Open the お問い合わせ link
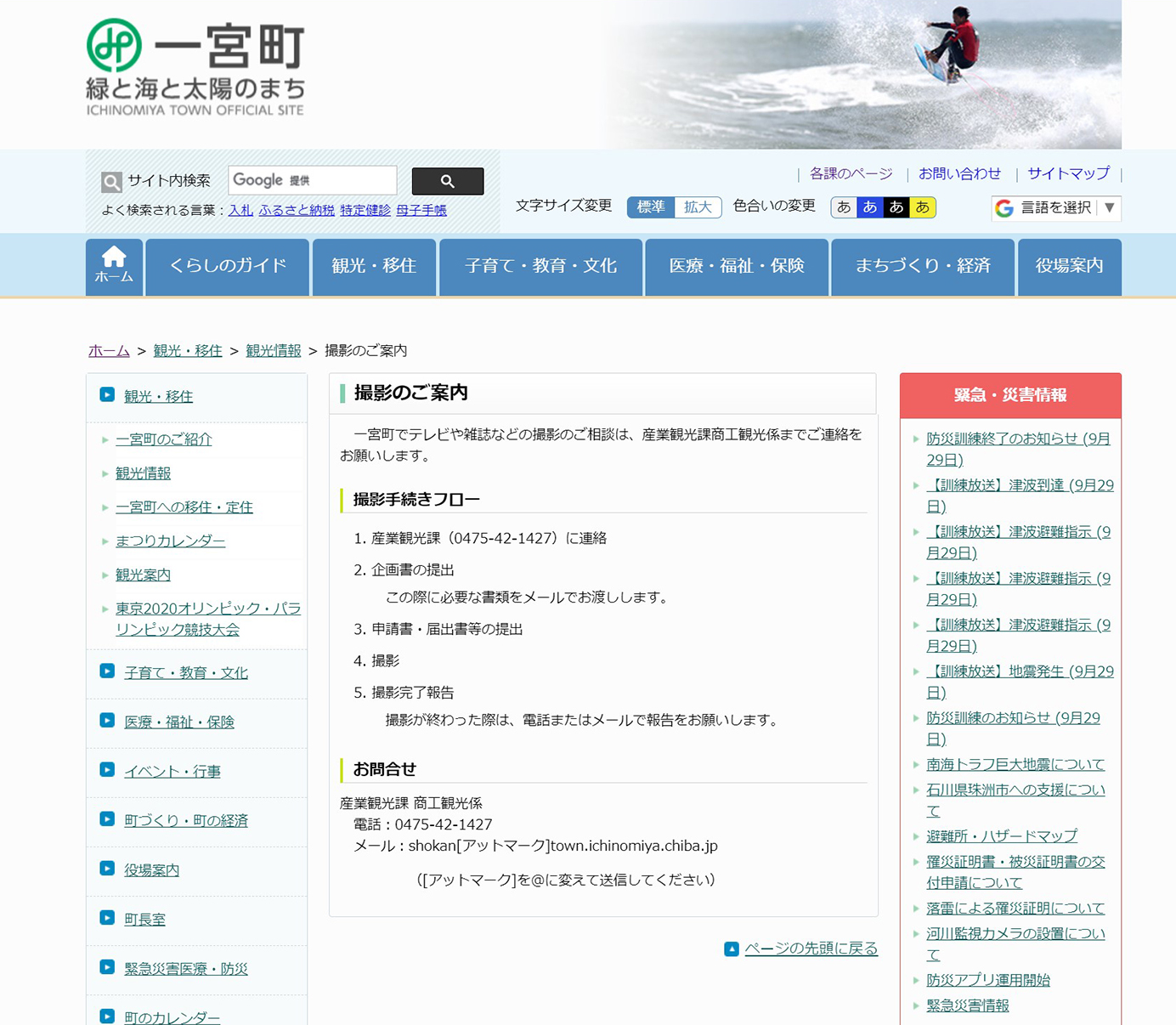This screenshot has height=1025, width=1176. (961, 173)
